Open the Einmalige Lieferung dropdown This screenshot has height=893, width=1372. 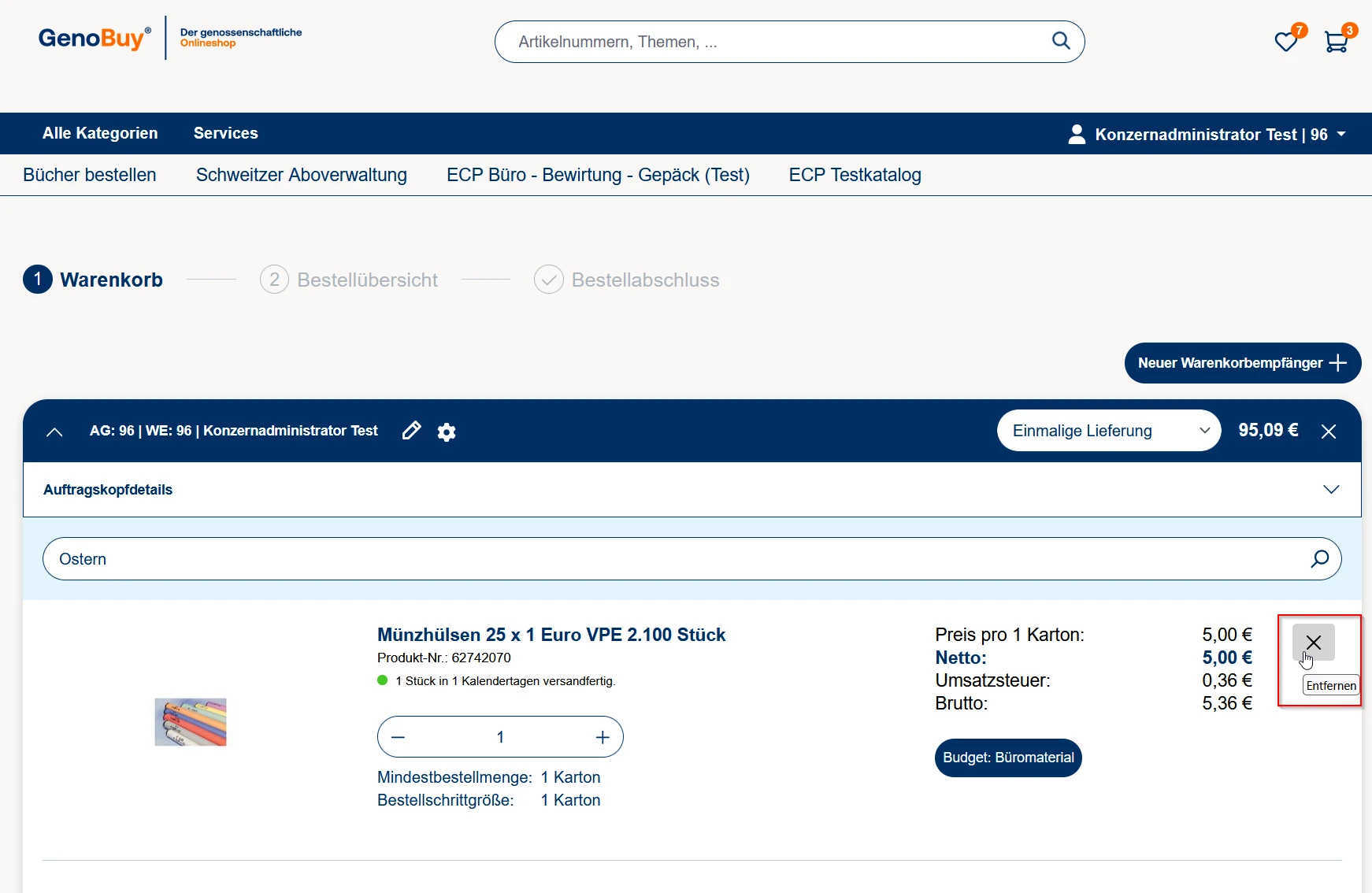point(1108,431)
